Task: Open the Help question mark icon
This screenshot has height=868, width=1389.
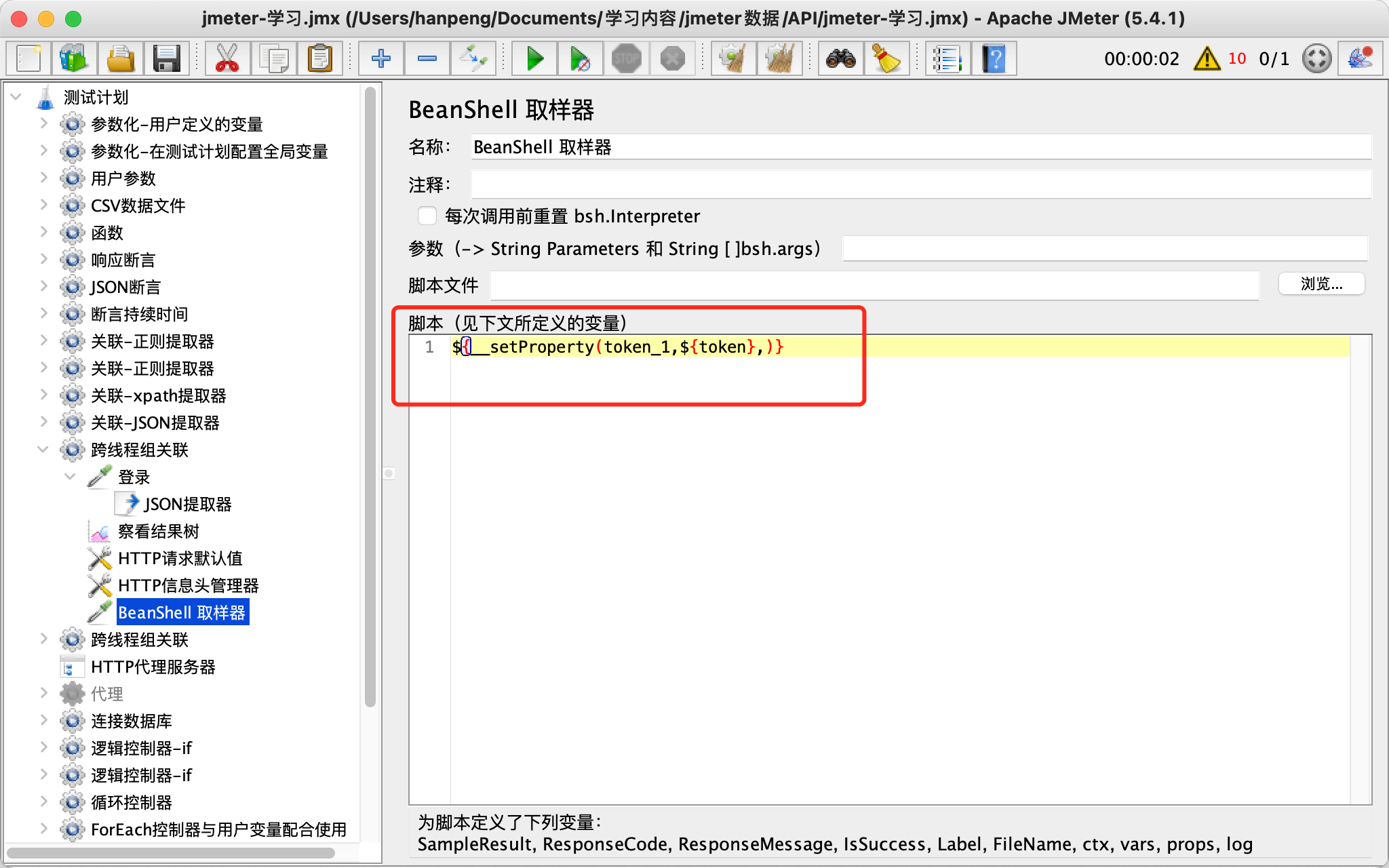Action: 994,58
